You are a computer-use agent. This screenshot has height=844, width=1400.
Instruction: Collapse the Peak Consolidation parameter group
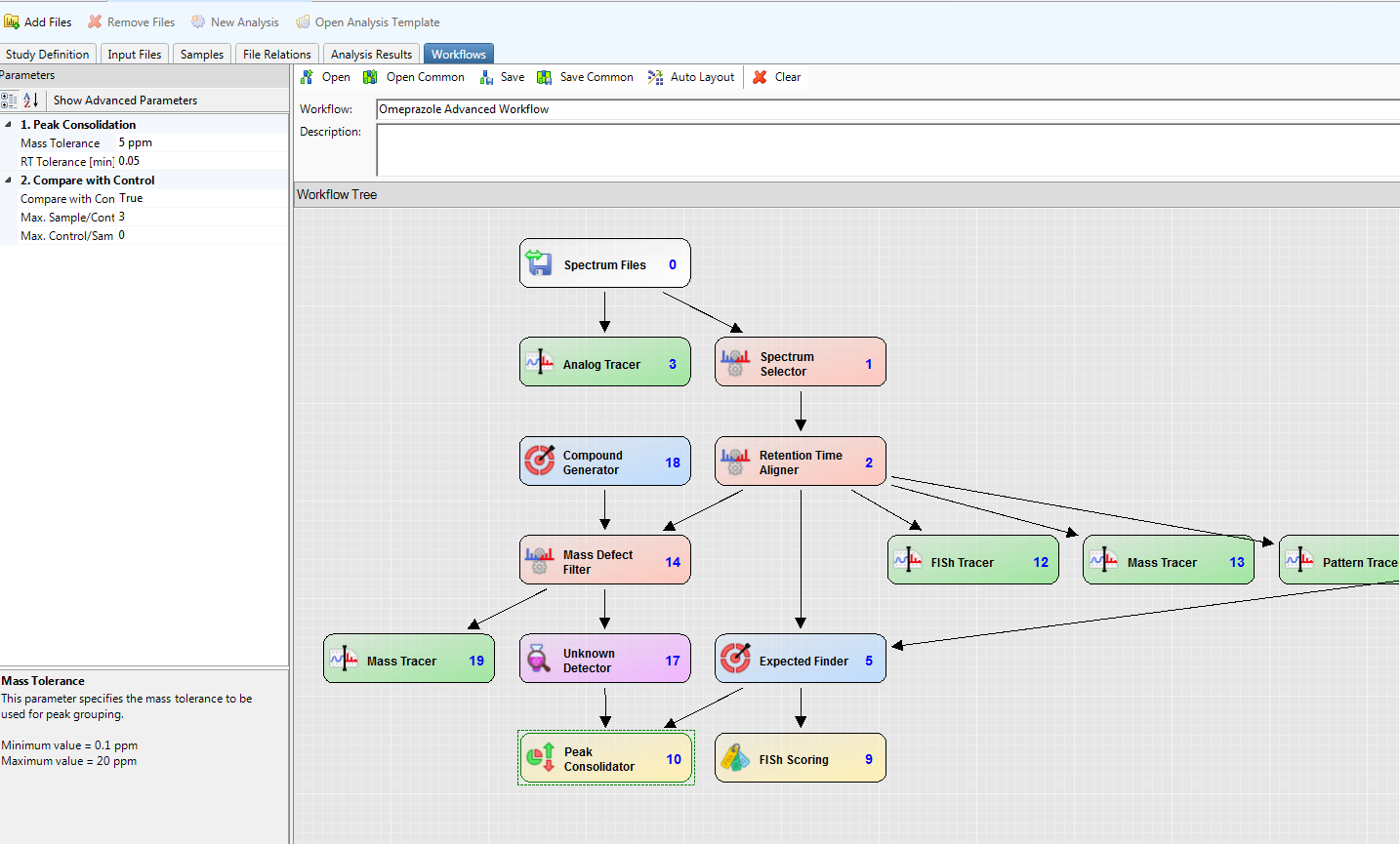click(x=8, y=124)
